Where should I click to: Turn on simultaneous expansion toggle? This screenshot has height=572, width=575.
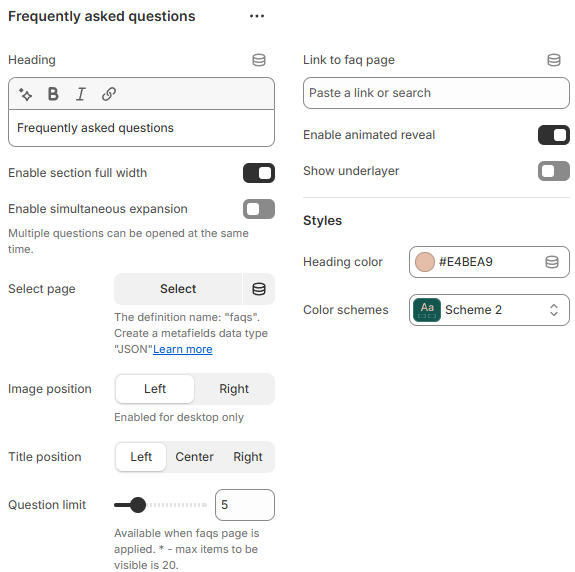pos(259,209)
